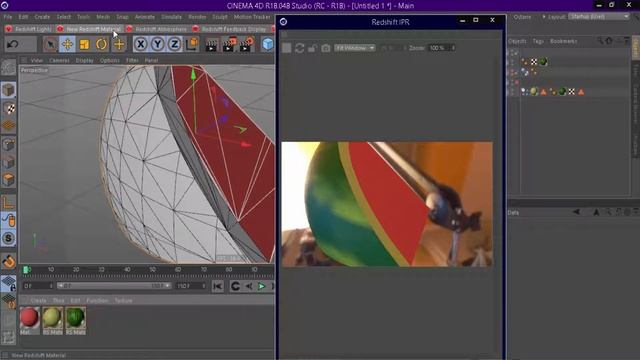Activate the Move tool
The image size is (640, 360).
click(x=67, y=44)
